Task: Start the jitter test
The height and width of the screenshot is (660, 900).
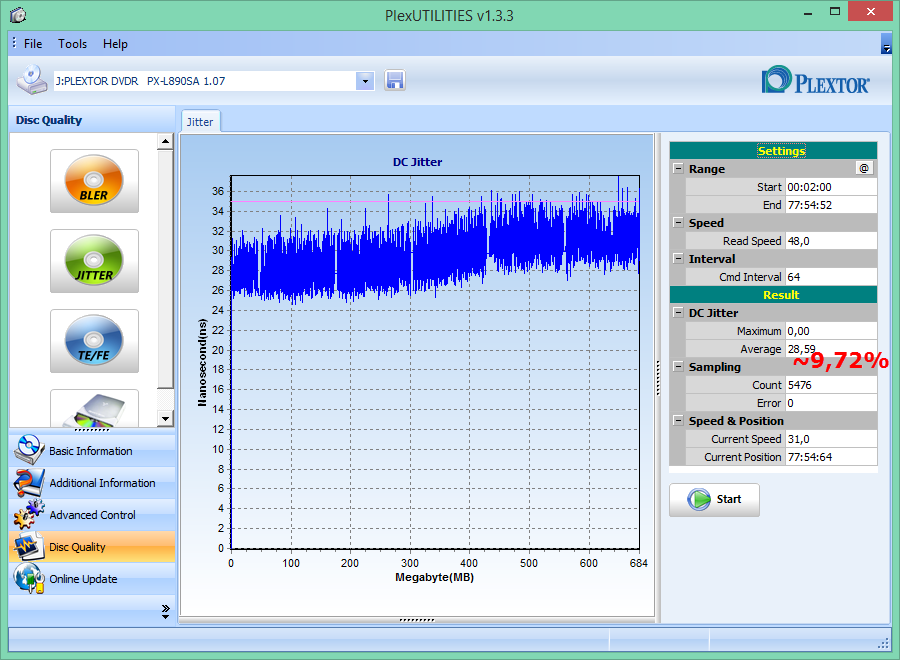Action: pyautogui.click(x=714, y=499)
